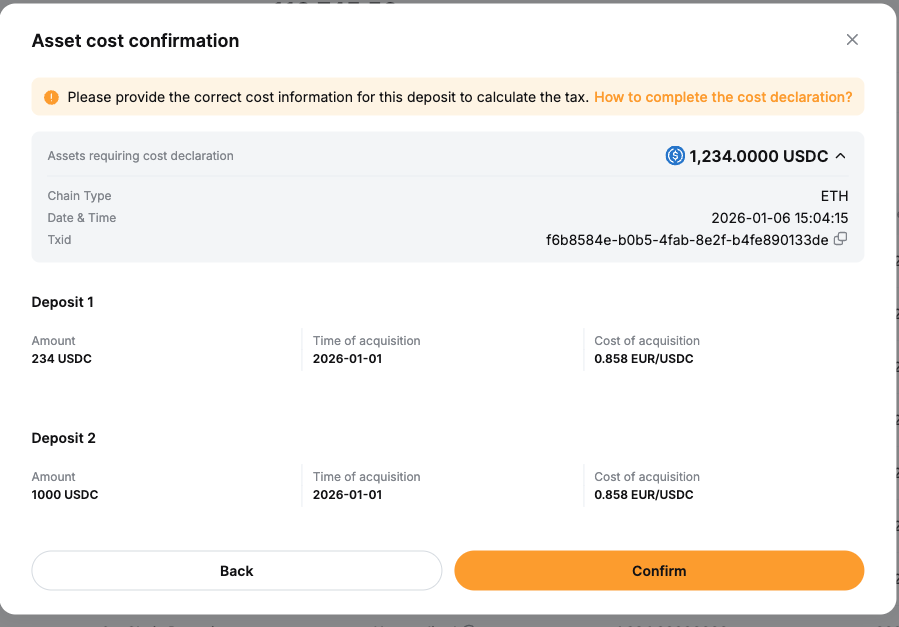
Task: Select the Deposit 2 heading
Action: click(x=63, y=438)
